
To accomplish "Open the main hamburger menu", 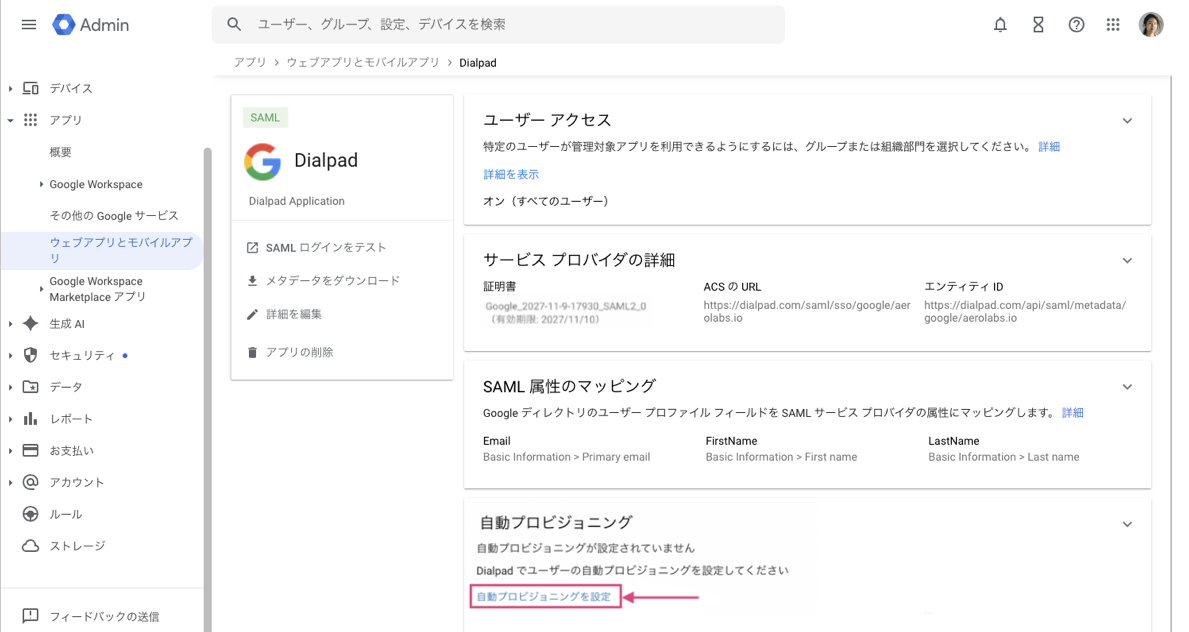I will coord(29,25).
